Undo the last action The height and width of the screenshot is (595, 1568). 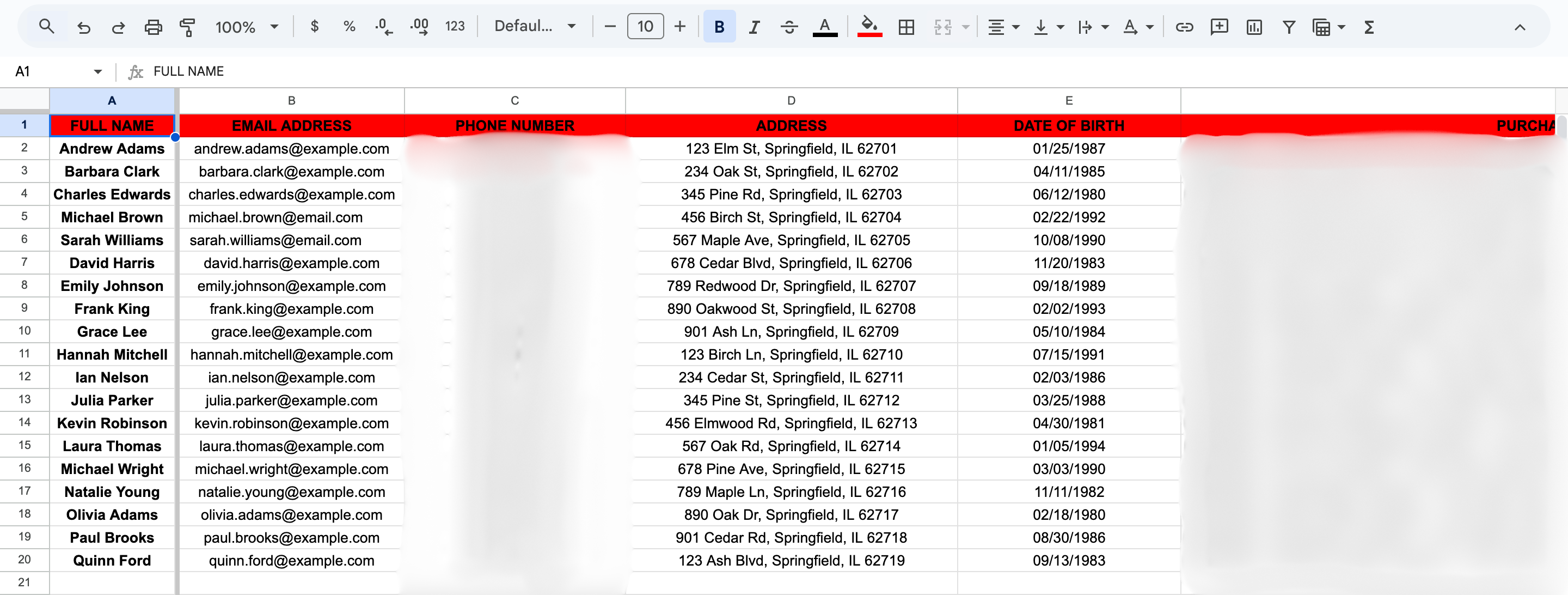coord(84,27)
